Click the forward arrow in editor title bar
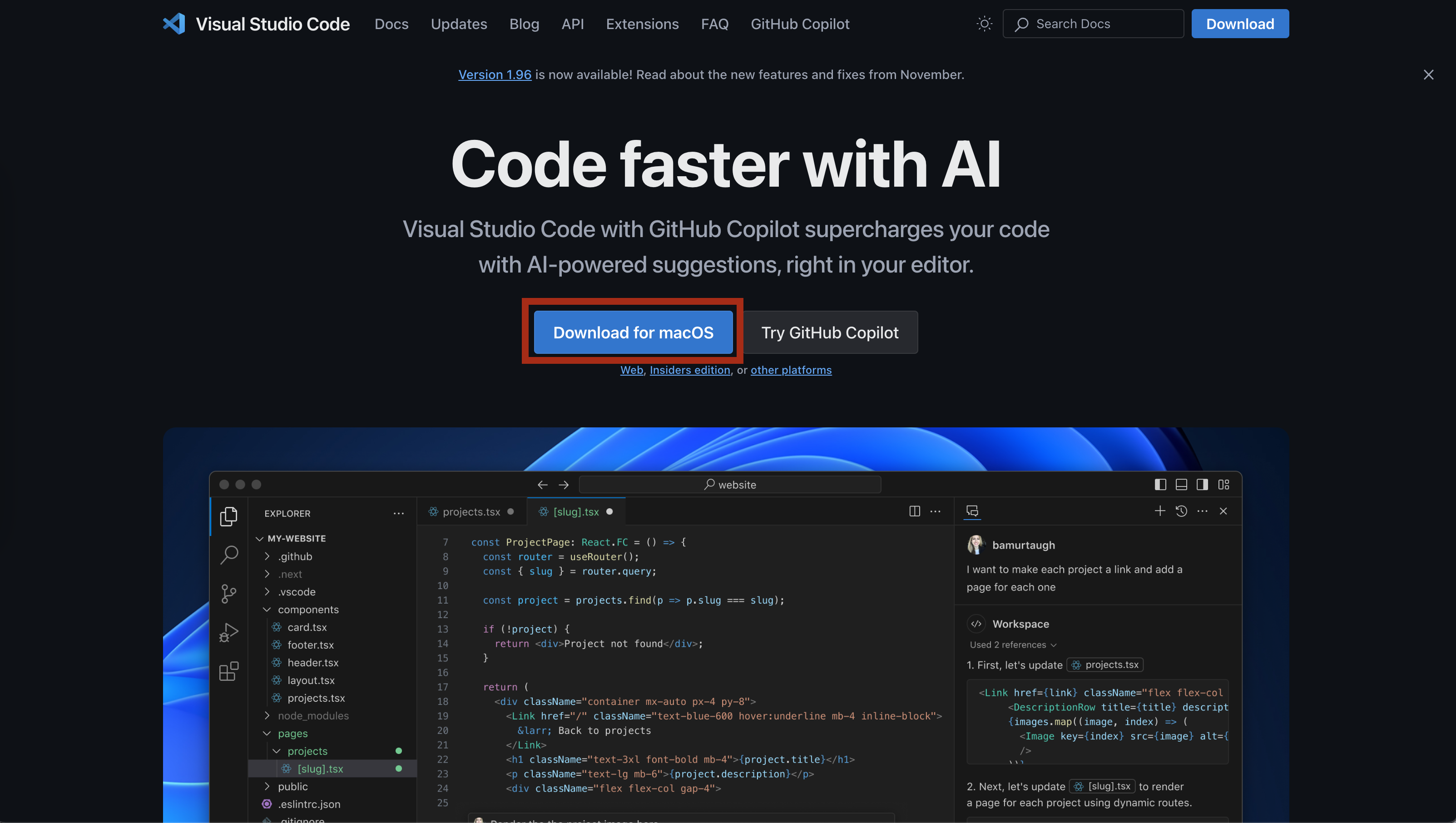This screenshot has height=823, width=1456. pos(564,485)
